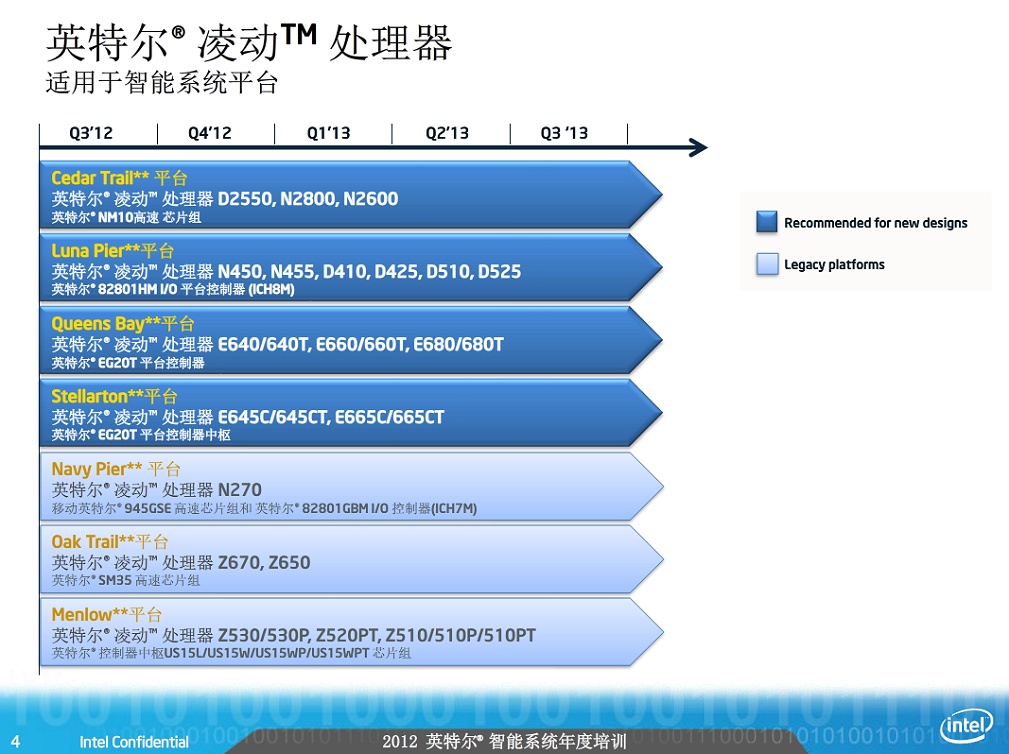Click the Q1'13 quarter label
The width and height of the screenshot is (1009, 754).
pos(328,133)
